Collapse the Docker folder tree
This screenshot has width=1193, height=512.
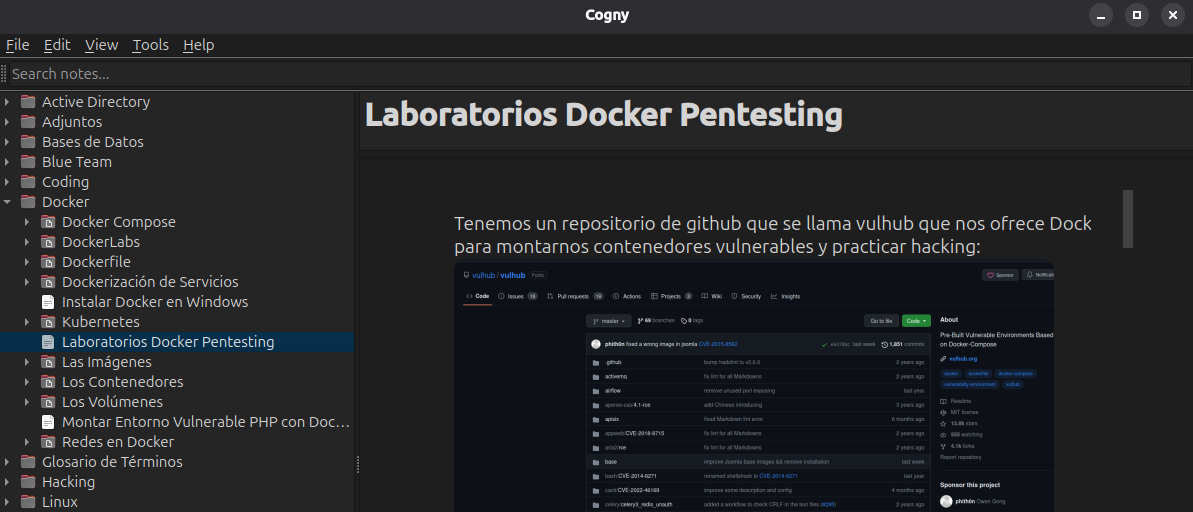click(x=8, y=202)
